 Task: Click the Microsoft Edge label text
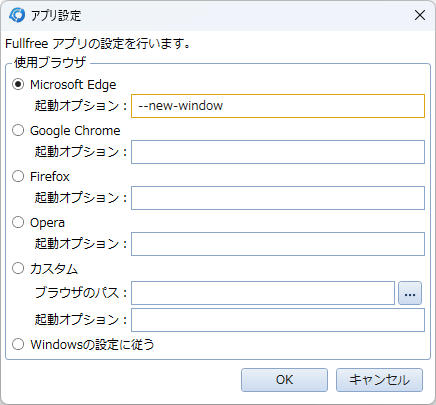point(73,85)
